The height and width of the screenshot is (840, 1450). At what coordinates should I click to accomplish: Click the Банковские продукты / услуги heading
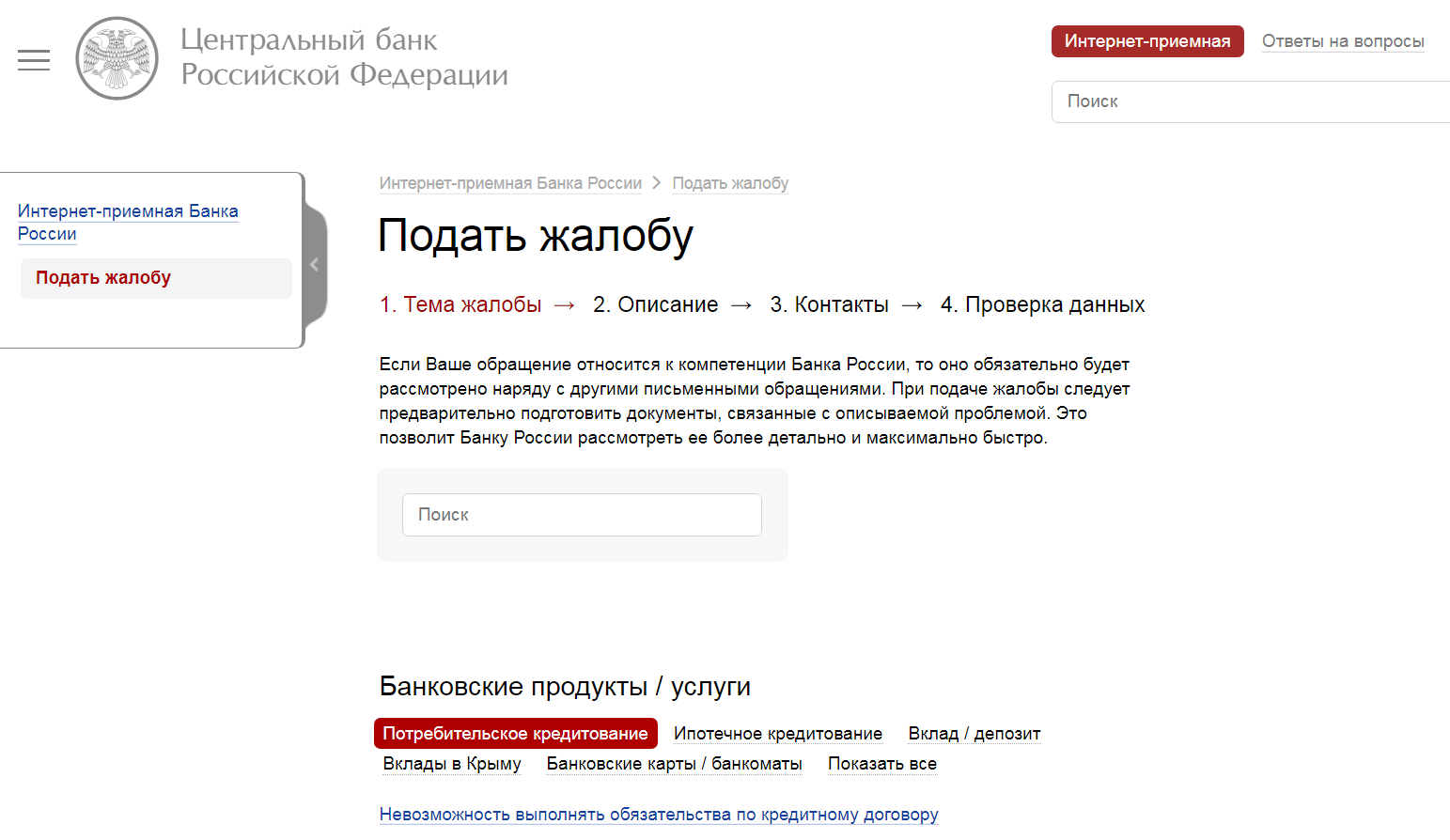[565, 687]
